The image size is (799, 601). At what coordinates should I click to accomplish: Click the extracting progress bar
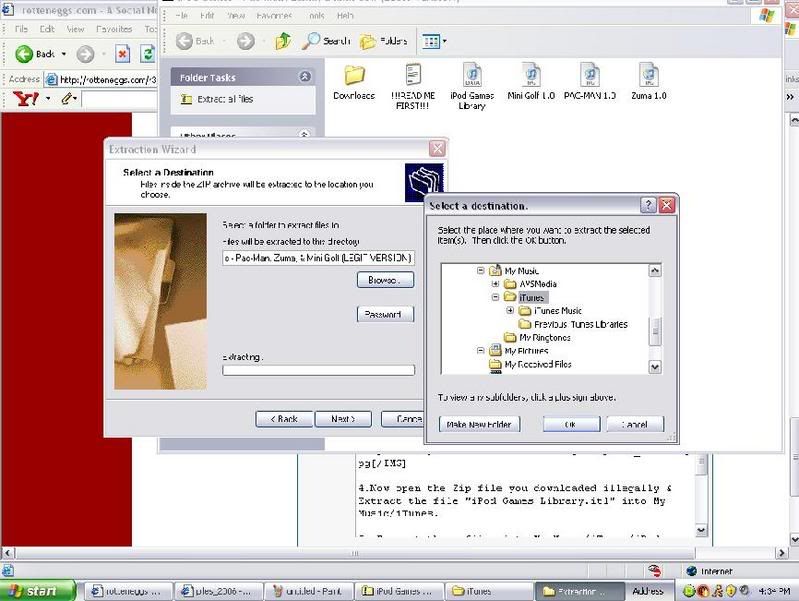coord(318,371)
